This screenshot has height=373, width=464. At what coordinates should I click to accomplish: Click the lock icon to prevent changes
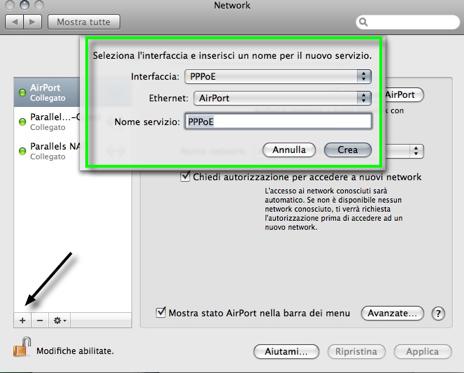coord(22,347)
